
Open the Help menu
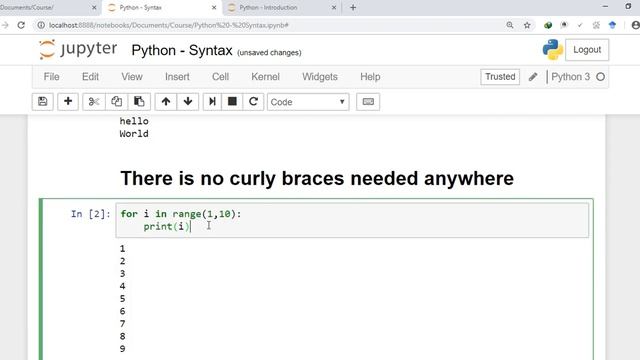point(370,77)
